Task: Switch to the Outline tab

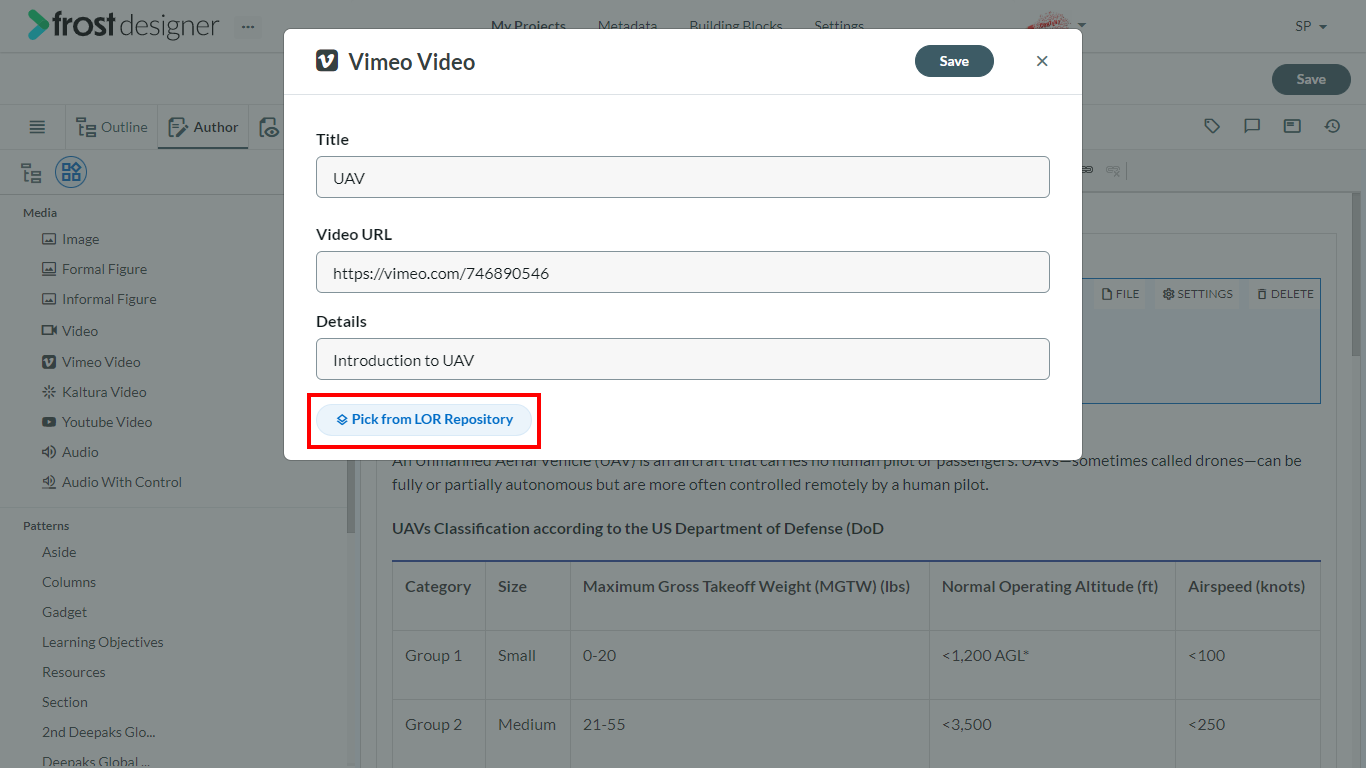Action: click(112, 127)
